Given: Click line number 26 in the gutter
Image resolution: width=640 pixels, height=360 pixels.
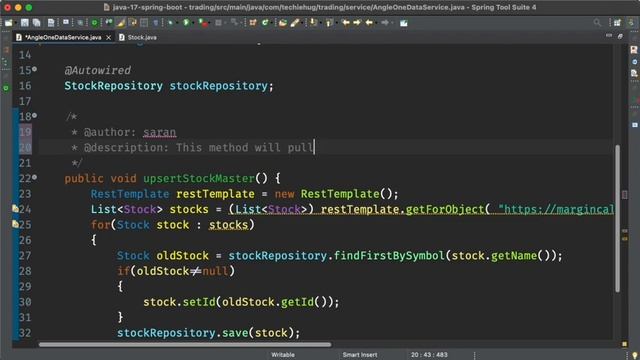Looking at the screenshot, I should [24, 240].
